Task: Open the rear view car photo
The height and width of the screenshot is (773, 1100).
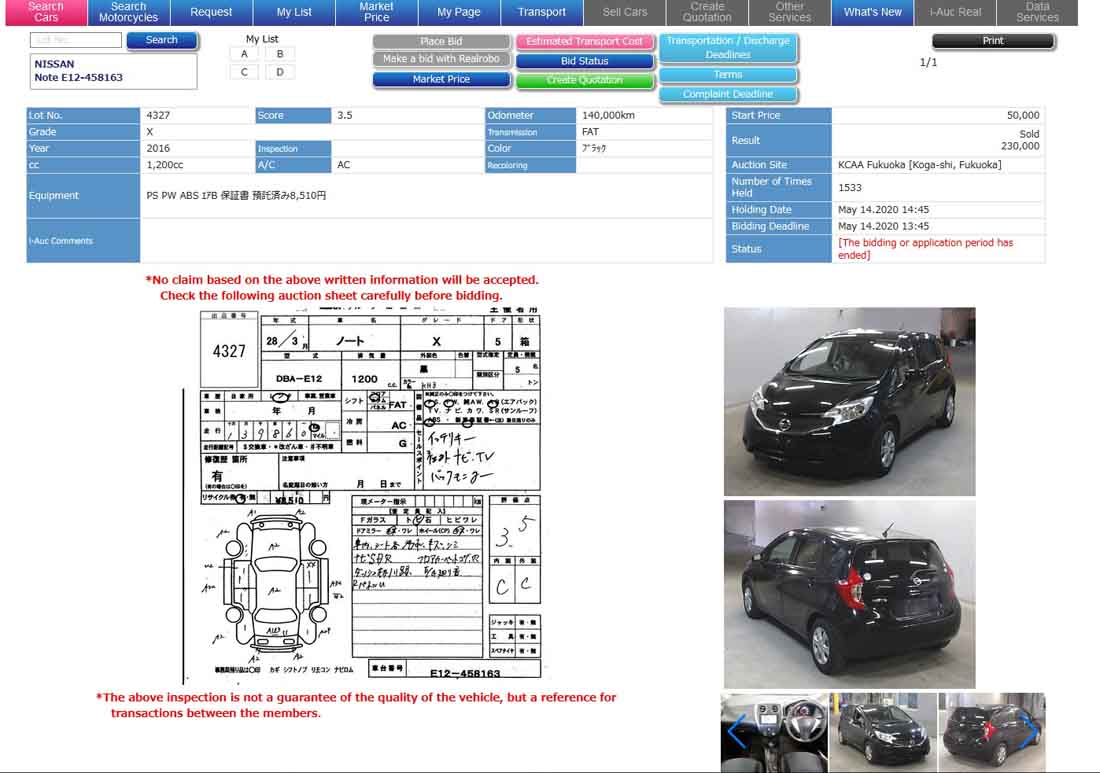Action: 850,594
